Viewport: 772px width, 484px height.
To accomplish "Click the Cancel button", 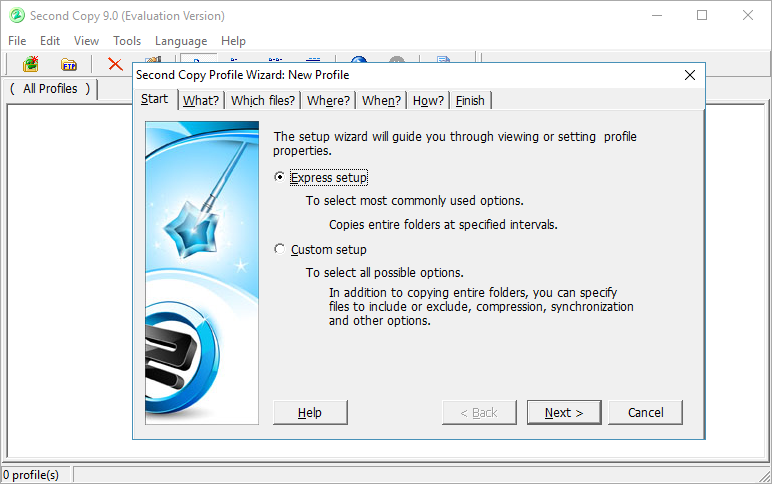I will (645, 413).
